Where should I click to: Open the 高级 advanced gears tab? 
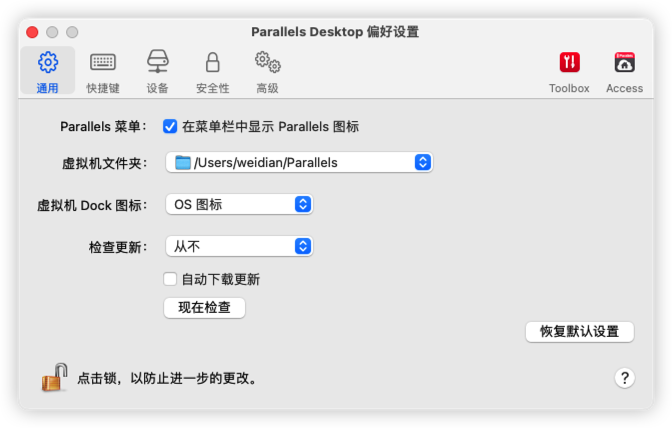tap(267, 71)
